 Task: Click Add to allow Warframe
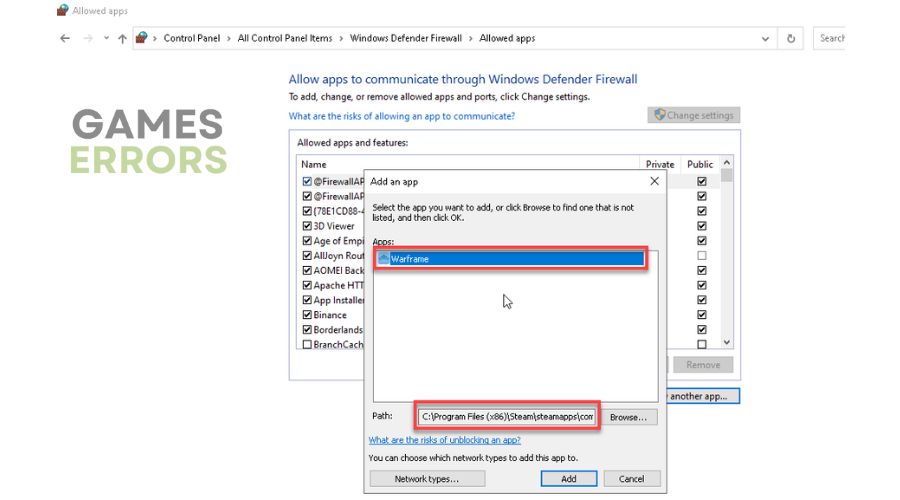[569, 479]
